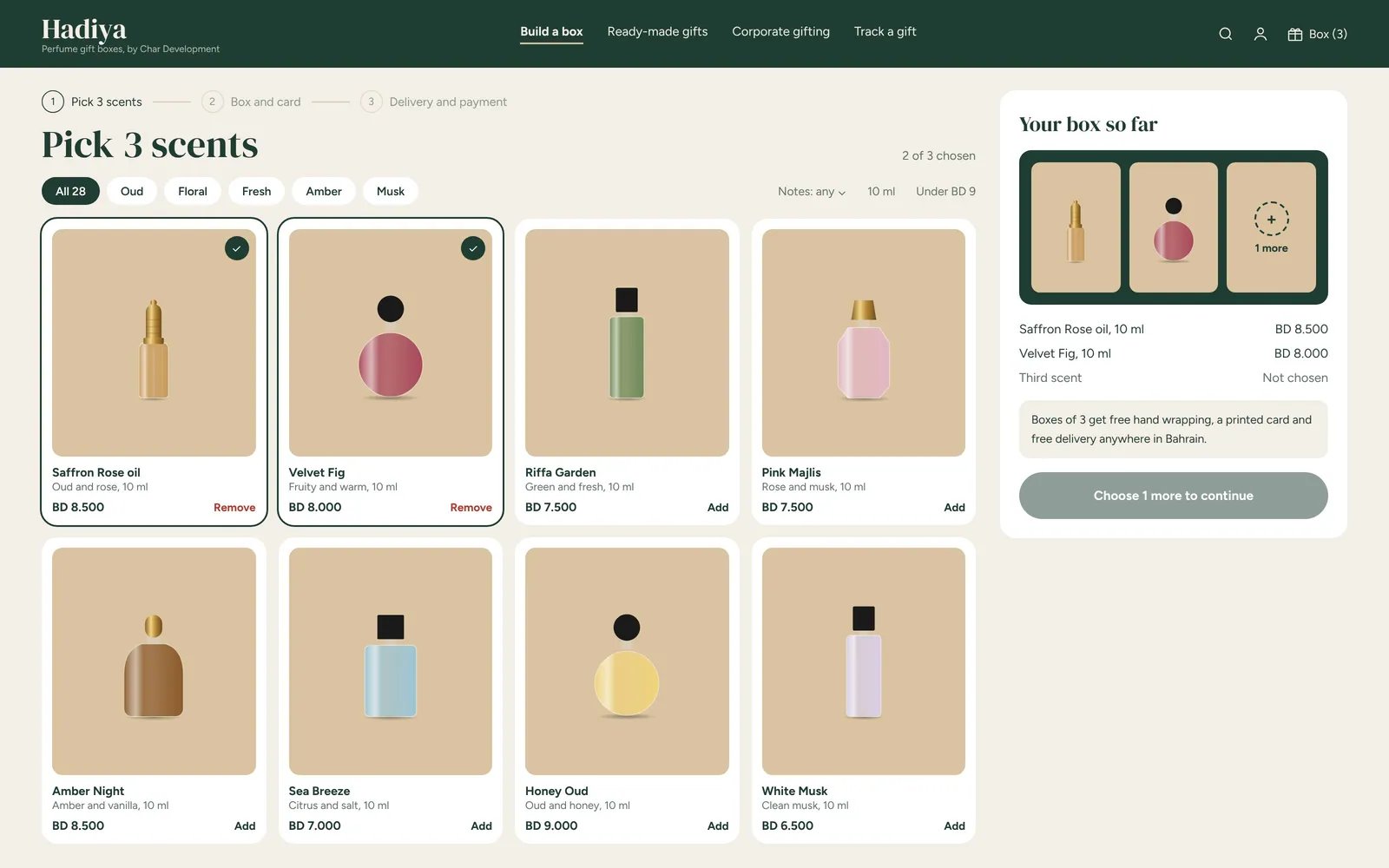
Task: Click the Hadiya logo
Action: [x=84, y=30]
